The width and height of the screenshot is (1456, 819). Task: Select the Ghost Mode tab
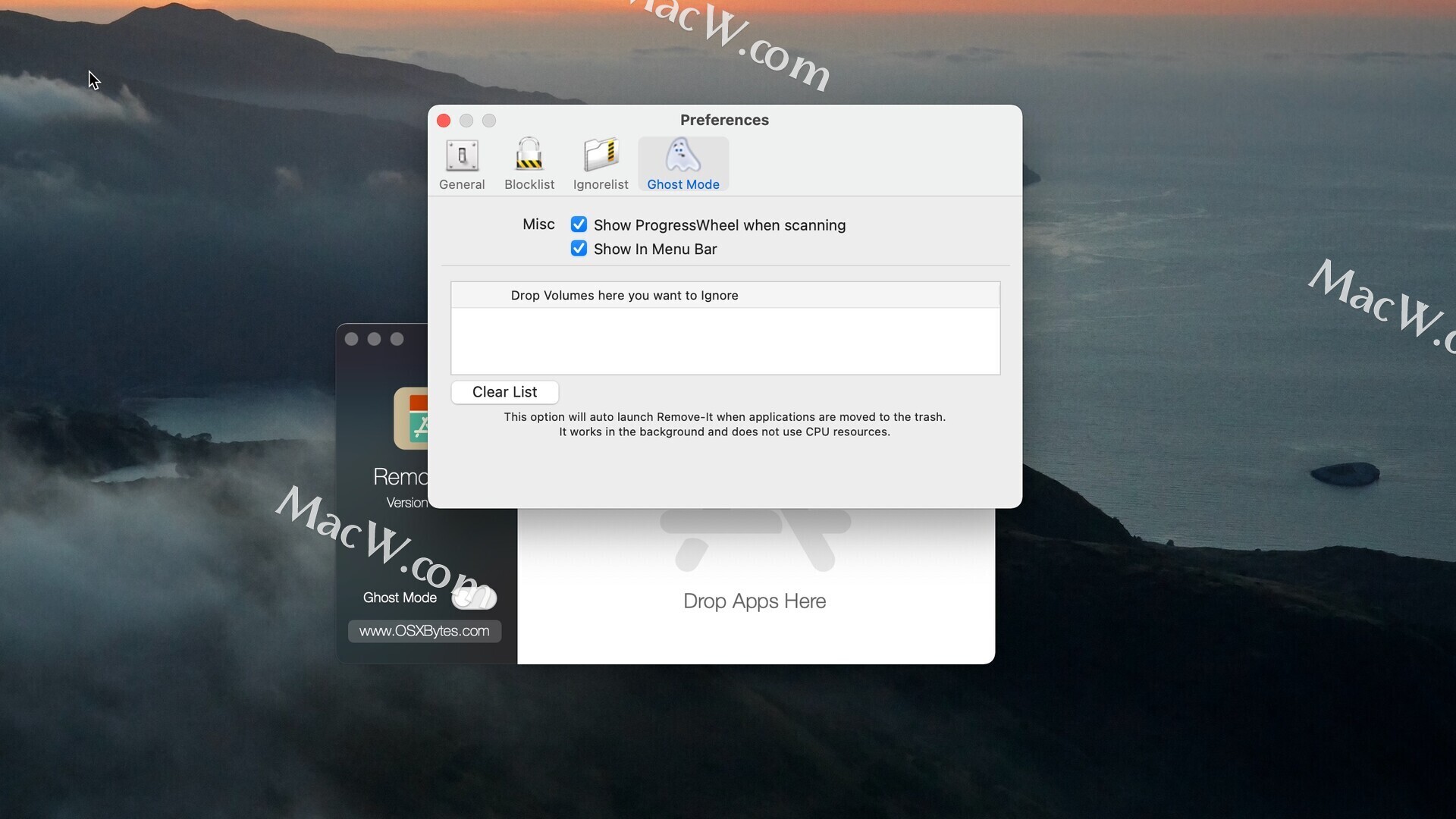[683, 164]
